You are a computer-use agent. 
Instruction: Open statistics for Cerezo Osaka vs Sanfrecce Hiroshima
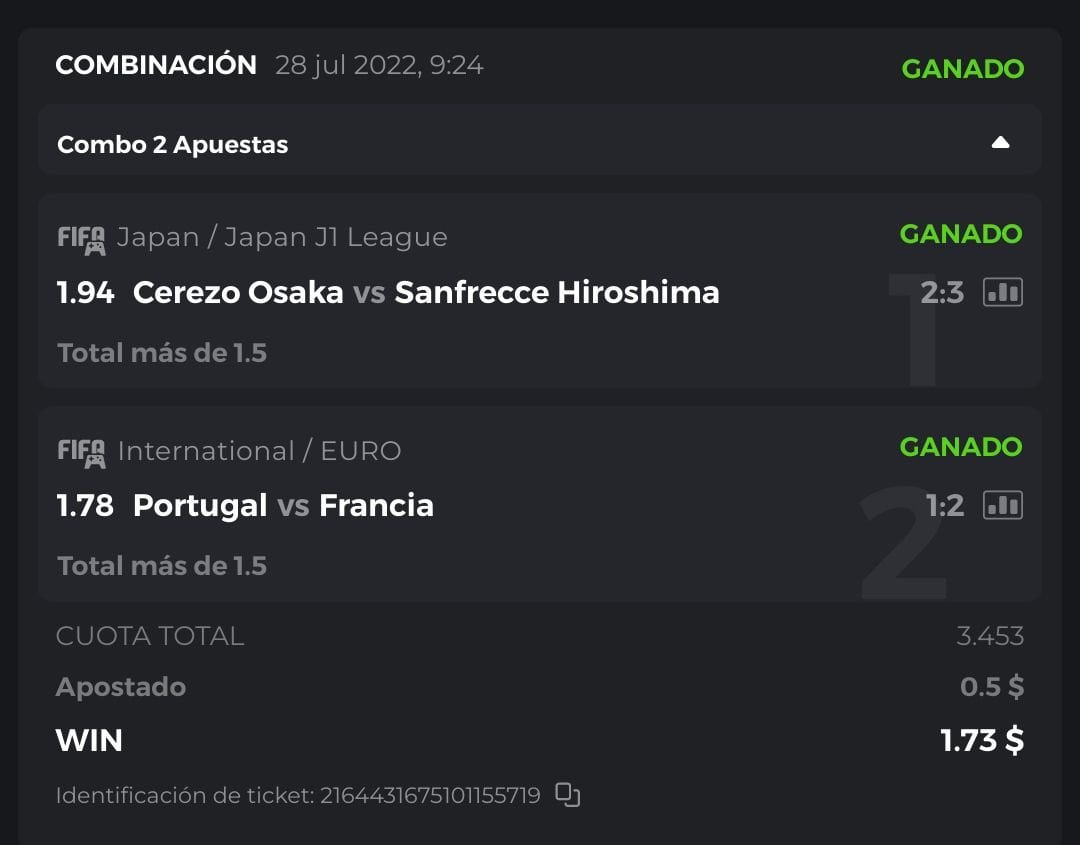pyautogui.click(x=1002, y=292)
